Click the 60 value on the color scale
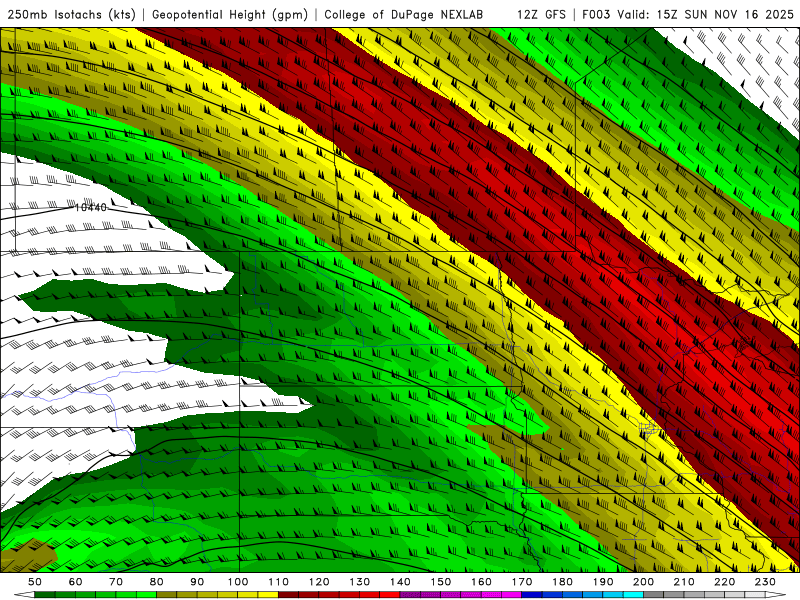Viewport: 800px width, 600px height. 75,582
